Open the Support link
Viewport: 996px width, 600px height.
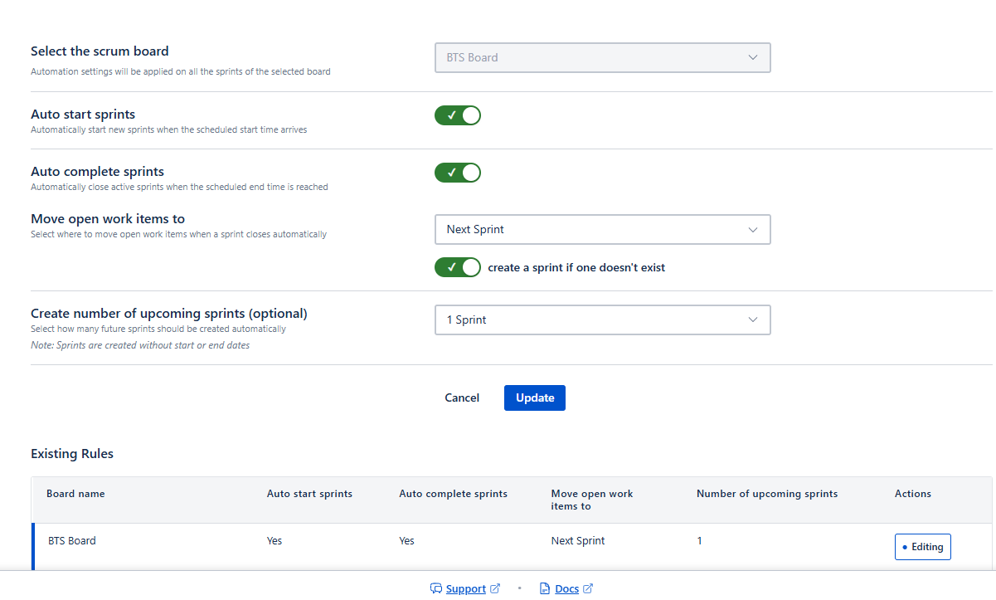tap(466, 589)
